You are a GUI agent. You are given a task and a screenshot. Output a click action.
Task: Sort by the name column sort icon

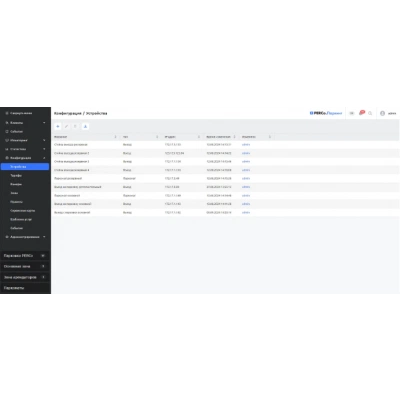coord(115,137)
